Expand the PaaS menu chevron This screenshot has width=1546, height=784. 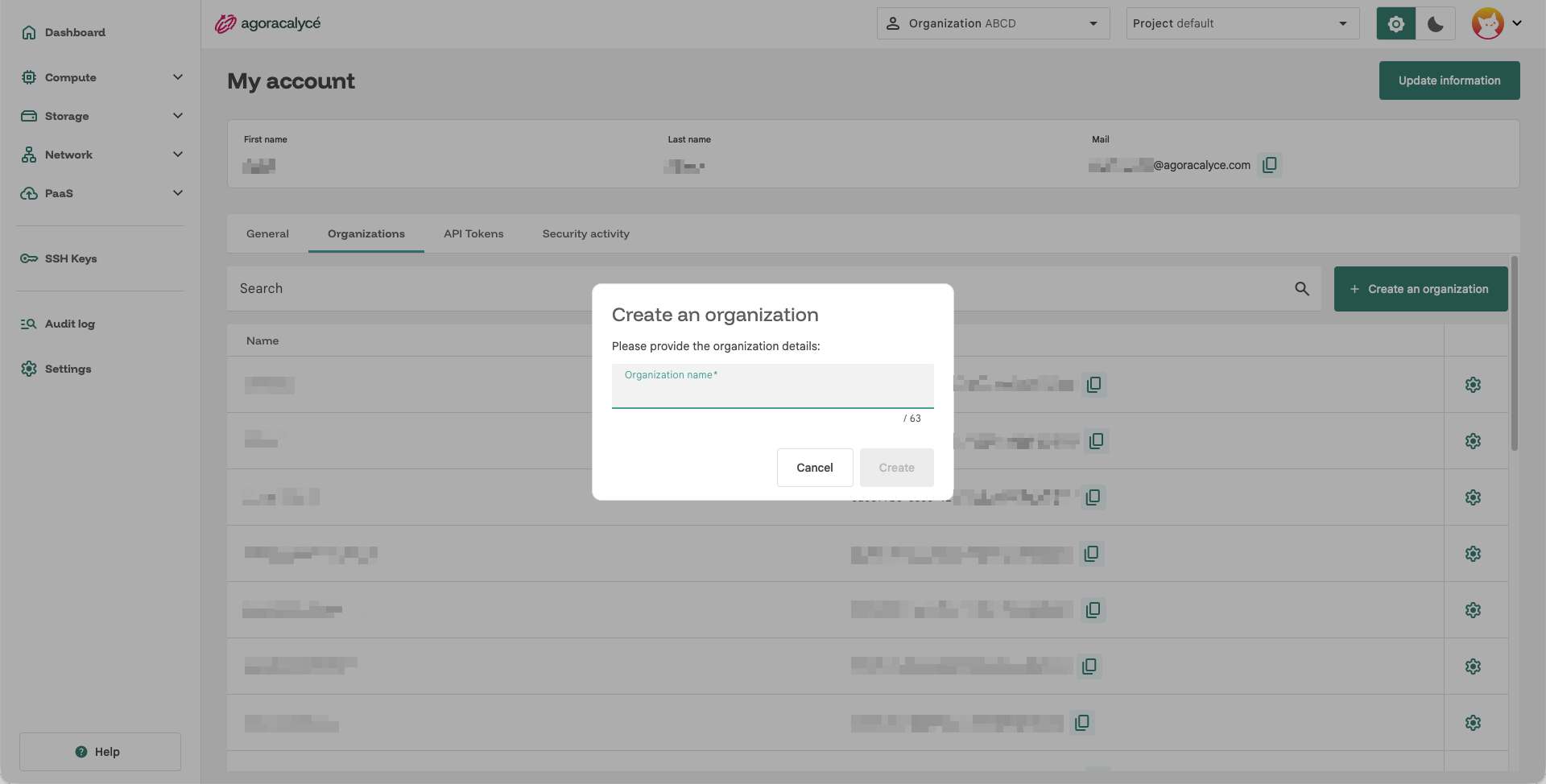pyautogui.click(x=178, y=193)
